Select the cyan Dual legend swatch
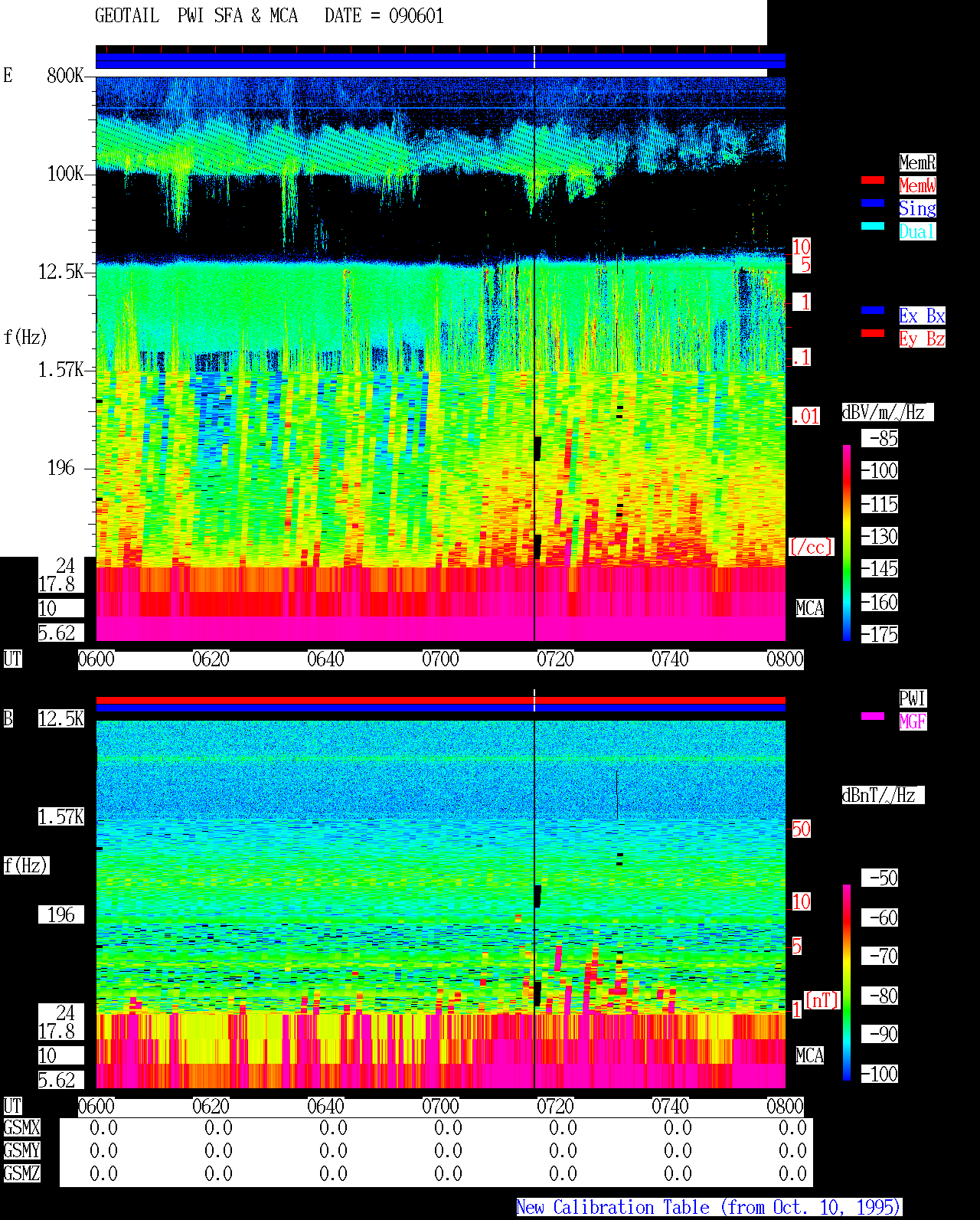Image resolution: width=980 pixels, height=1220 pixels. (x=873, y=226)
